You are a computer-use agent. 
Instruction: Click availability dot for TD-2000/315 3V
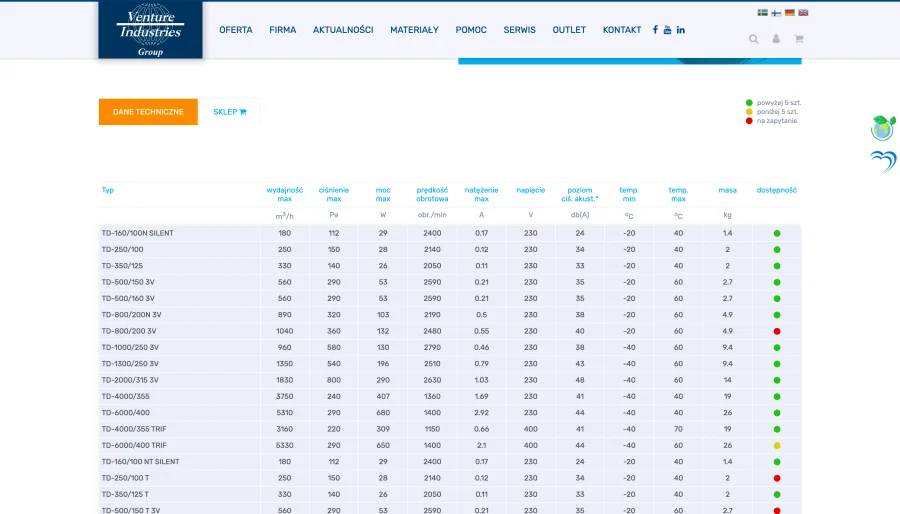tap(777, 380)
